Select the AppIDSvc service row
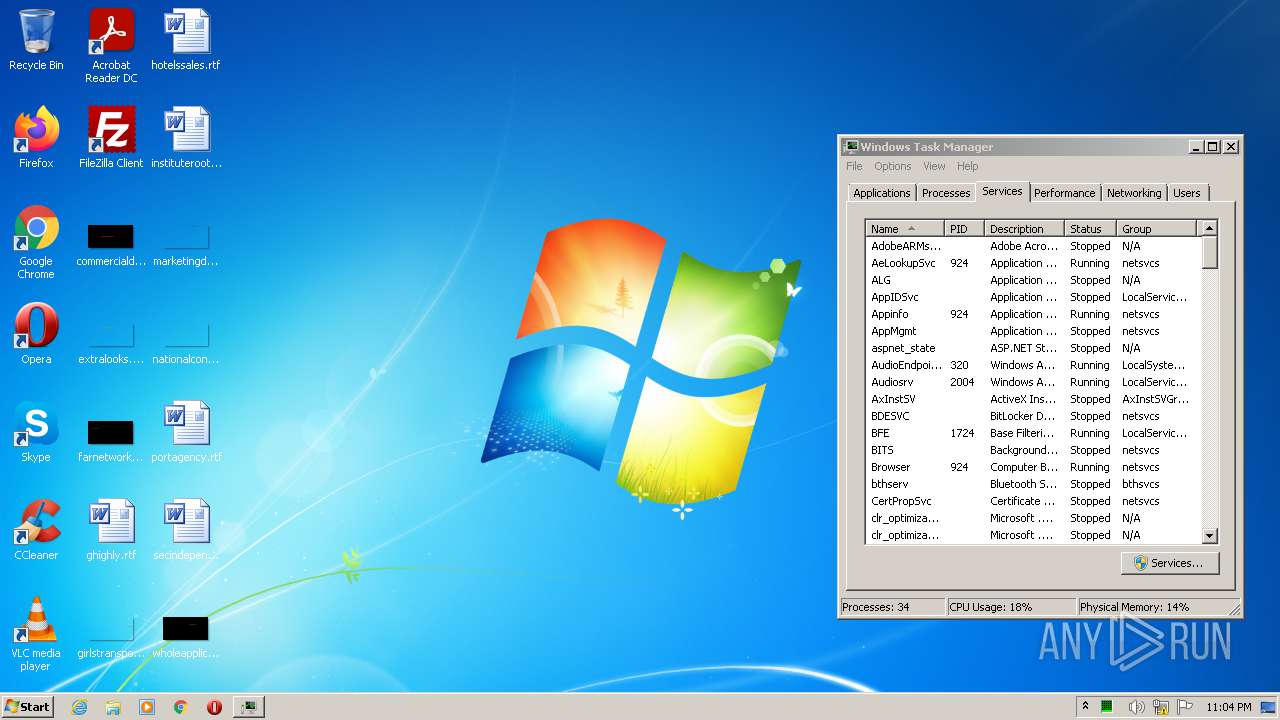The height and width of the screenshot is (720, 1280). [1033, 297]
